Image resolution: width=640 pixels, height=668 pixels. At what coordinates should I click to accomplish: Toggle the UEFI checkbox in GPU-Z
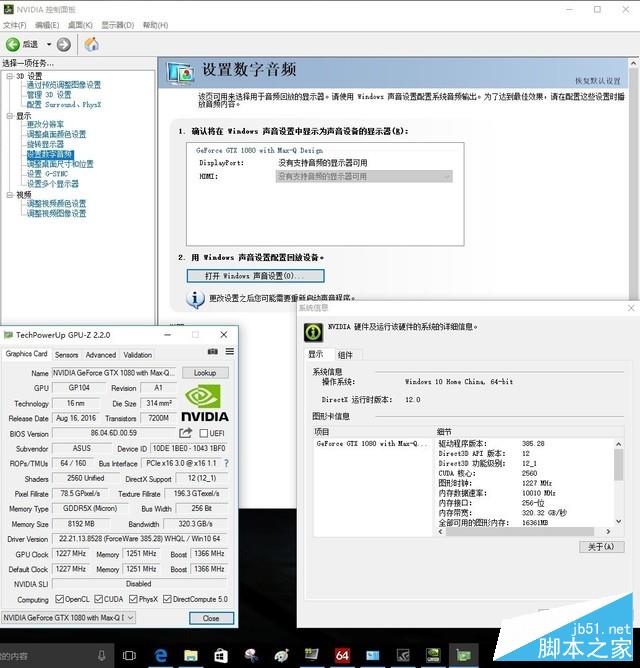click(x=204, y=433)
